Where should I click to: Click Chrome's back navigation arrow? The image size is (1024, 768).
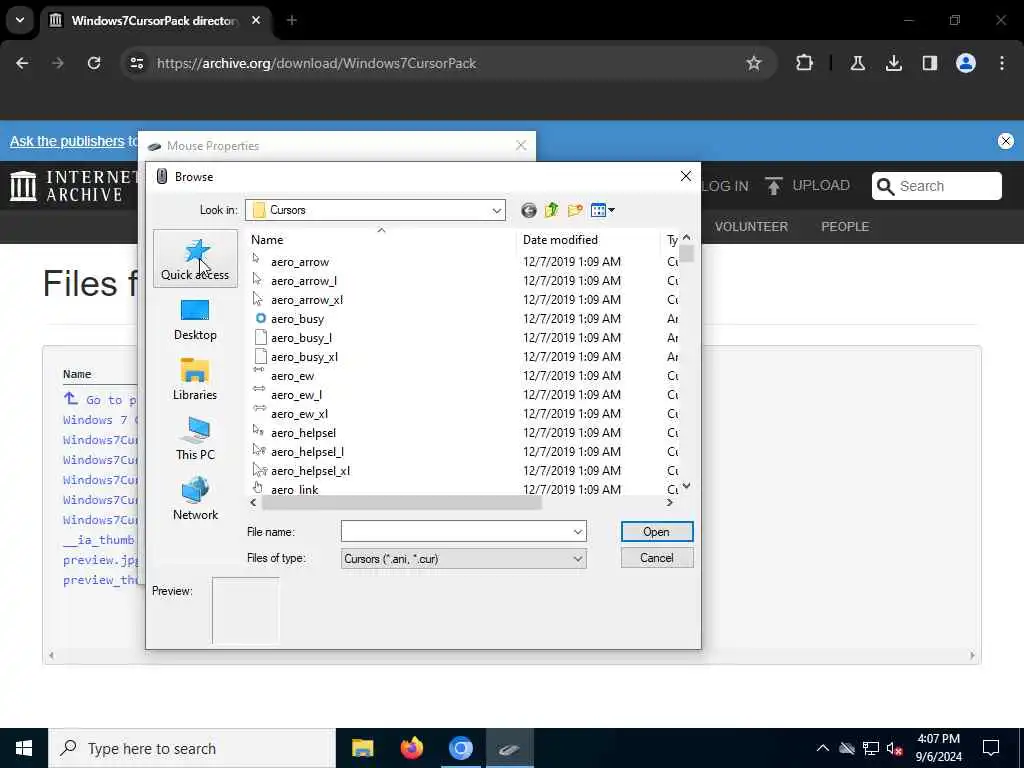[22, 63]
